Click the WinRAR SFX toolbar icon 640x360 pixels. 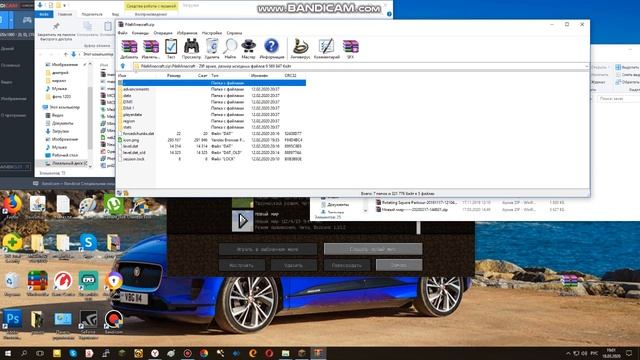351,49
